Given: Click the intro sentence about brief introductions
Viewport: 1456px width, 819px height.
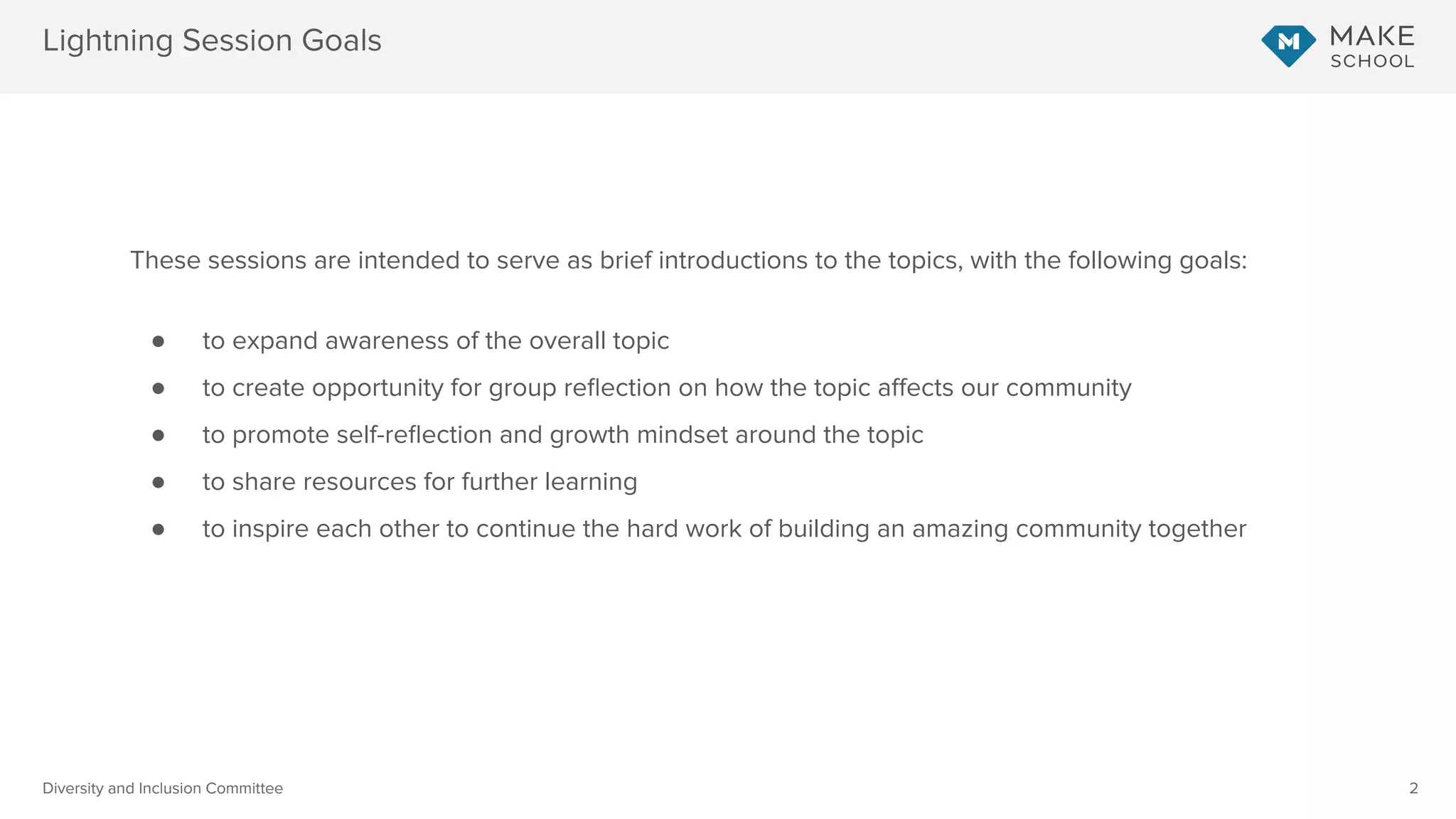Looking at the screenshot, I should pos(688,261).
